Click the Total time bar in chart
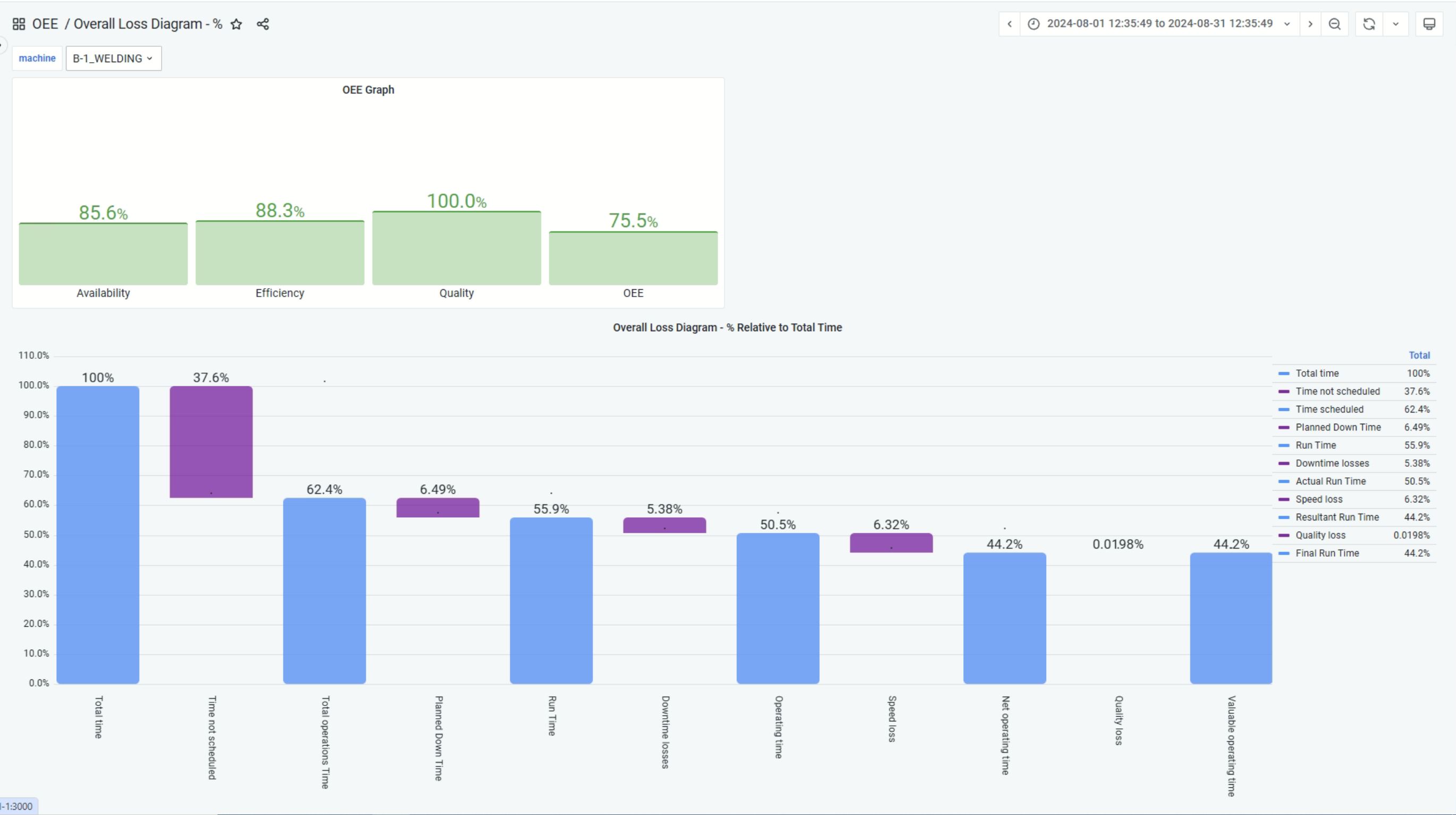 pos(98,534)
